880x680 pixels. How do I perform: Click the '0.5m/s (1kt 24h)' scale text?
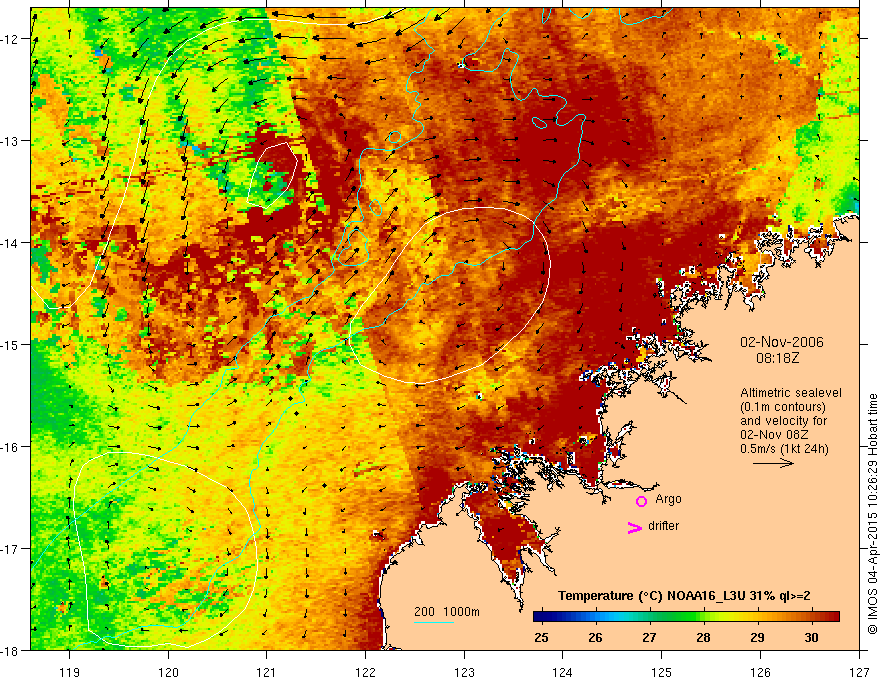784,449
